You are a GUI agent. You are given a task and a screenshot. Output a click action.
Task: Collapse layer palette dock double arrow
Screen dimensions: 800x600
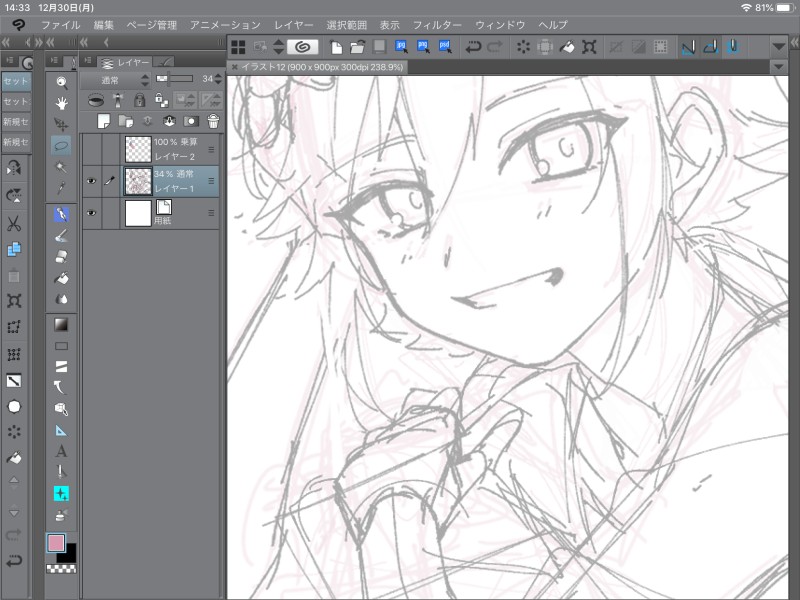(x=84, y=42)
